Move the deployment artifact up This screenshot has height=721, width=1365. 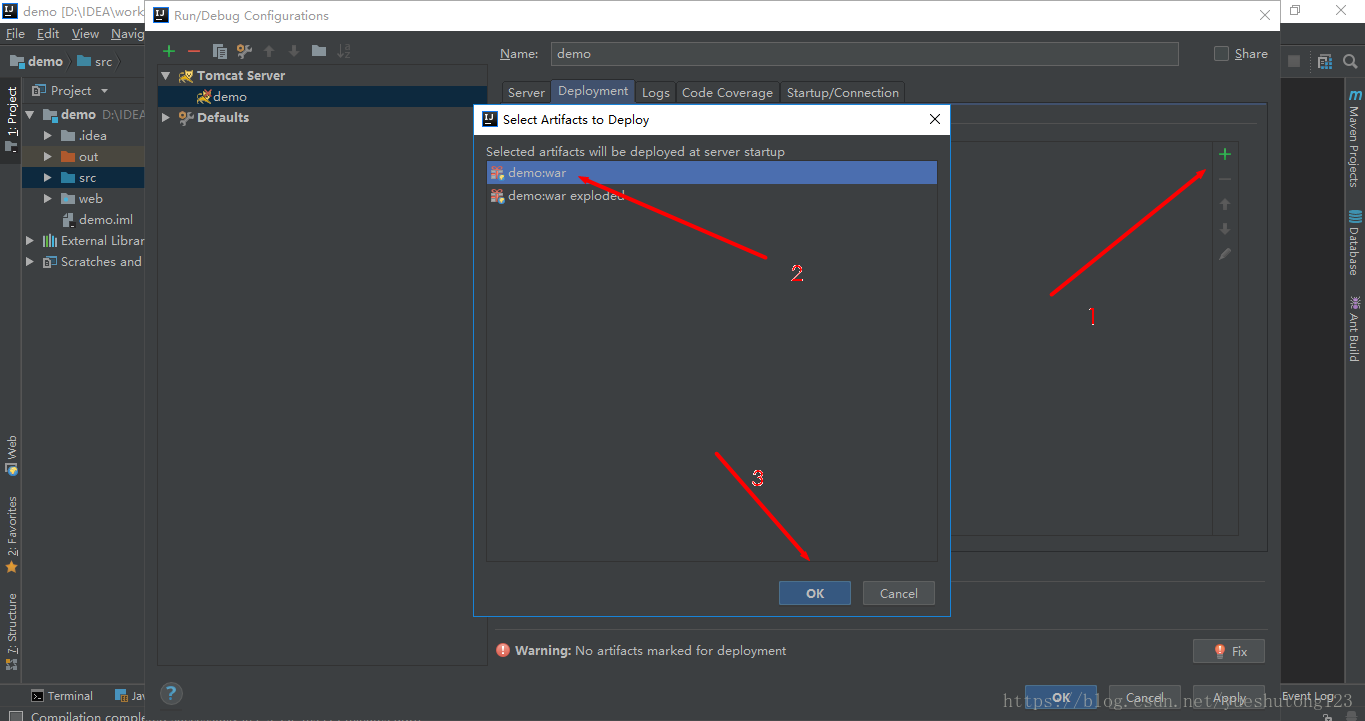click(x=1225, y=204)
